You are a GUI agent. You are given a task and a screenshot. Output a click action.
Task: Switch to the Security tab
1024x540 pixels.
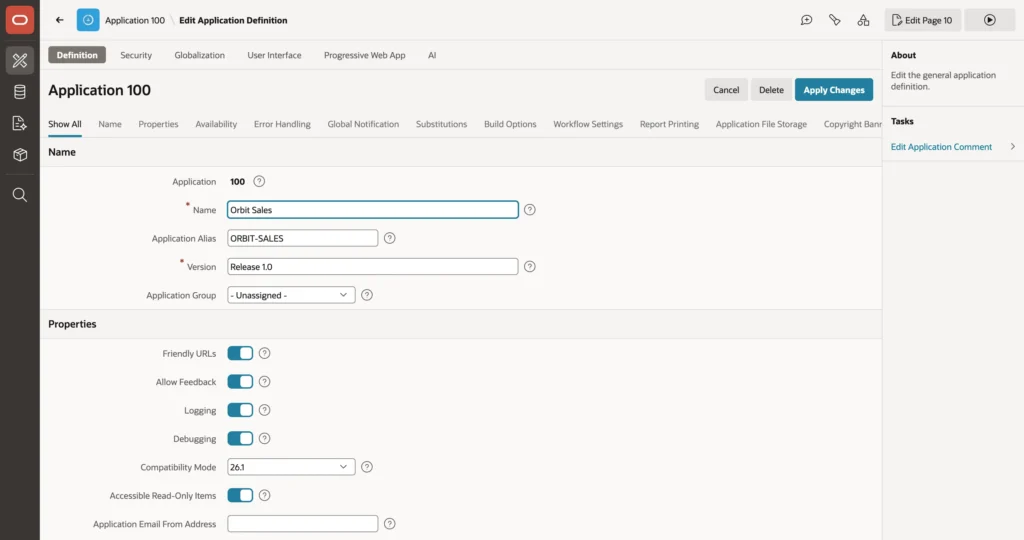[x=136, y=56]
